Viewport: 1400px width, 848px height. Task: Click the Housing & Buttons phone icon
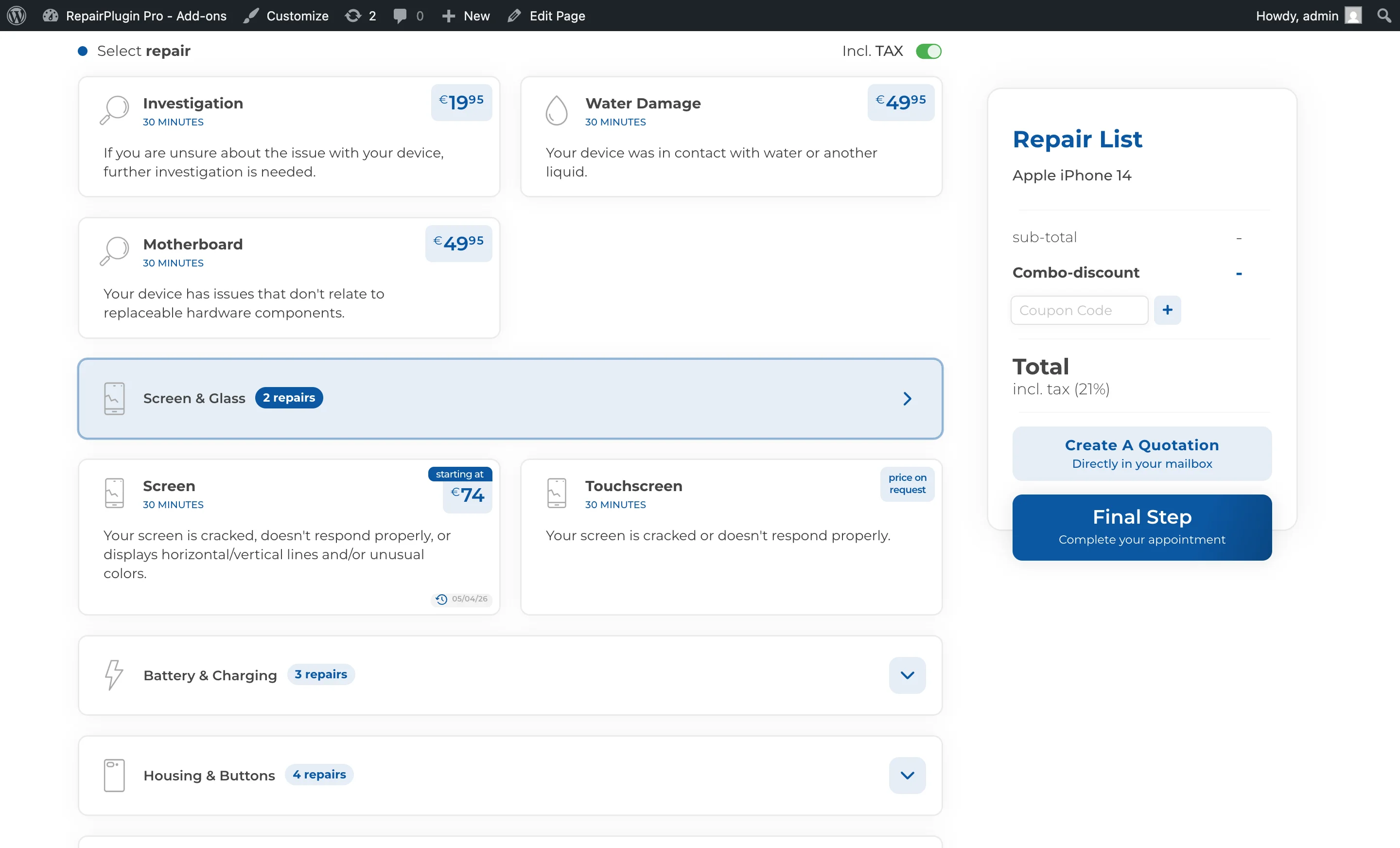click(114, 775)
